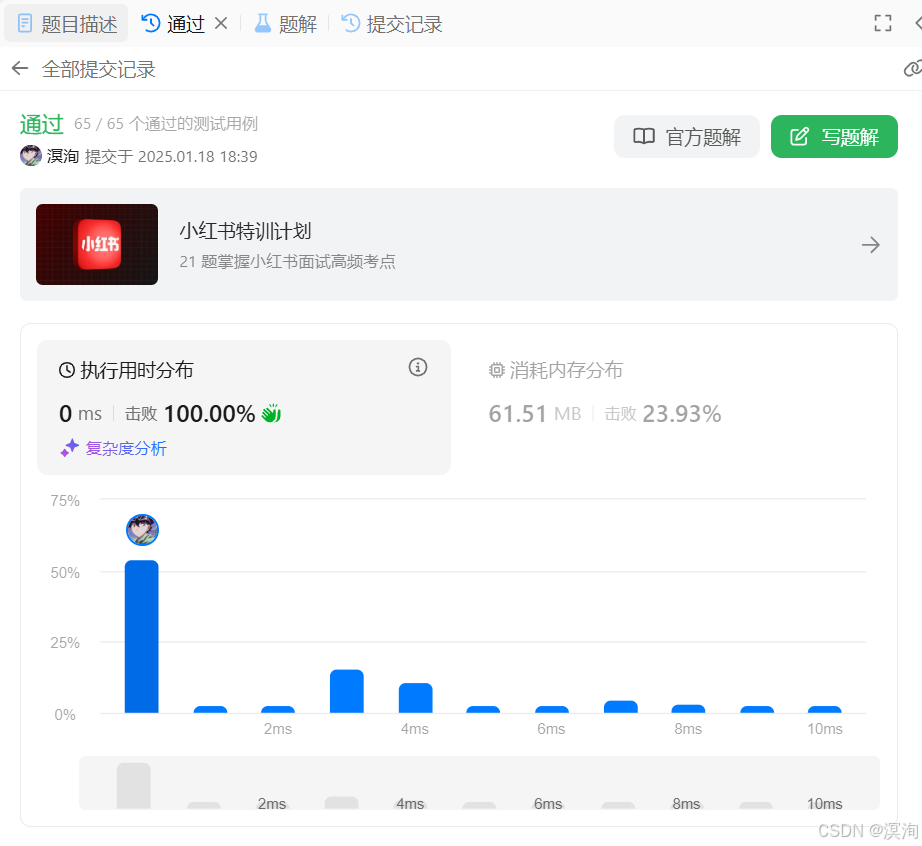Open the 题目描述 tab

click(66, 24)
